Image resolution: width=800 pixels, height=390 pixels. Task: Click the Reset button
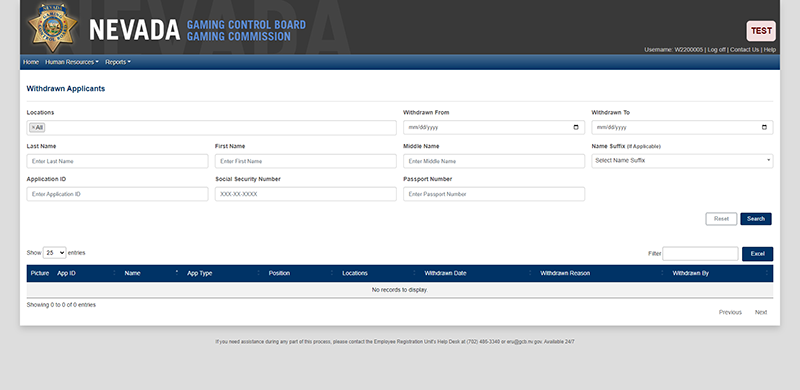coord(721,219)
